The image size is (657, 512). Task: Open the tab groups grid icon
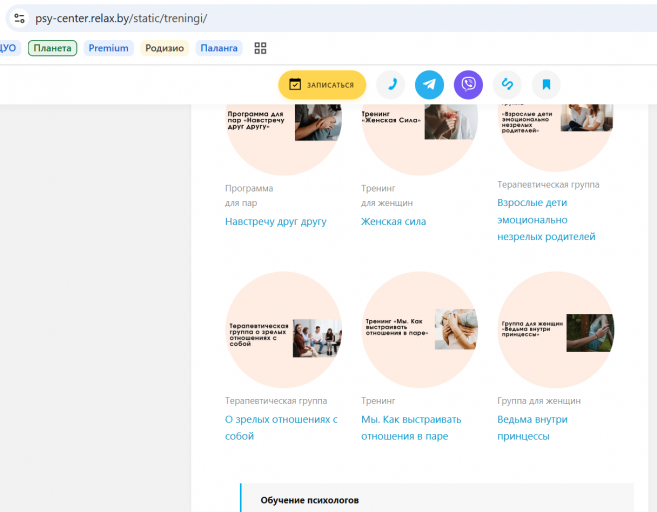[260, 48]
